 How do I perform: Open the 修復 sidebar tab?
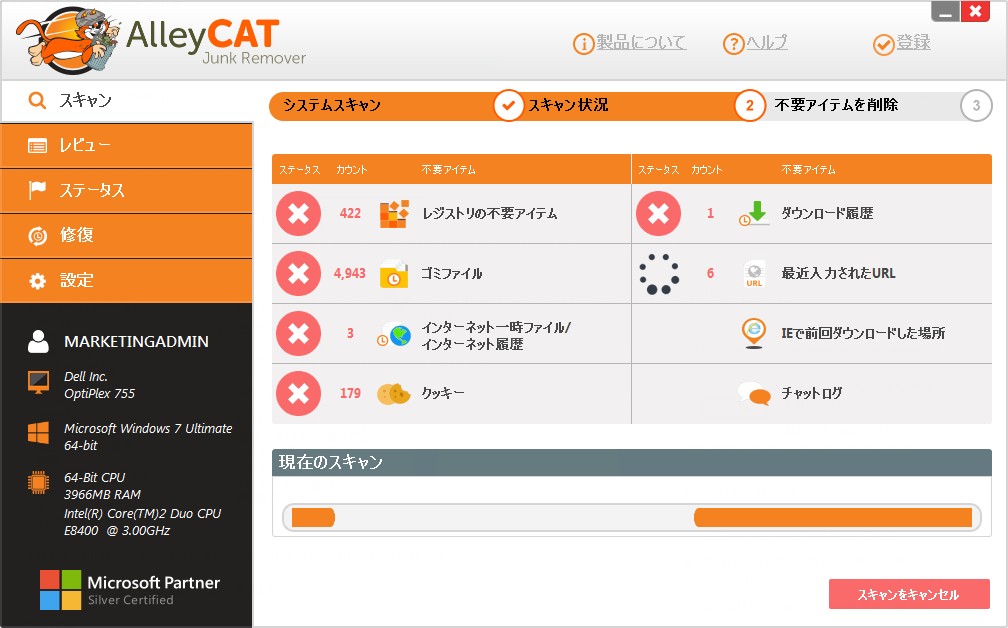click(127, 236)
